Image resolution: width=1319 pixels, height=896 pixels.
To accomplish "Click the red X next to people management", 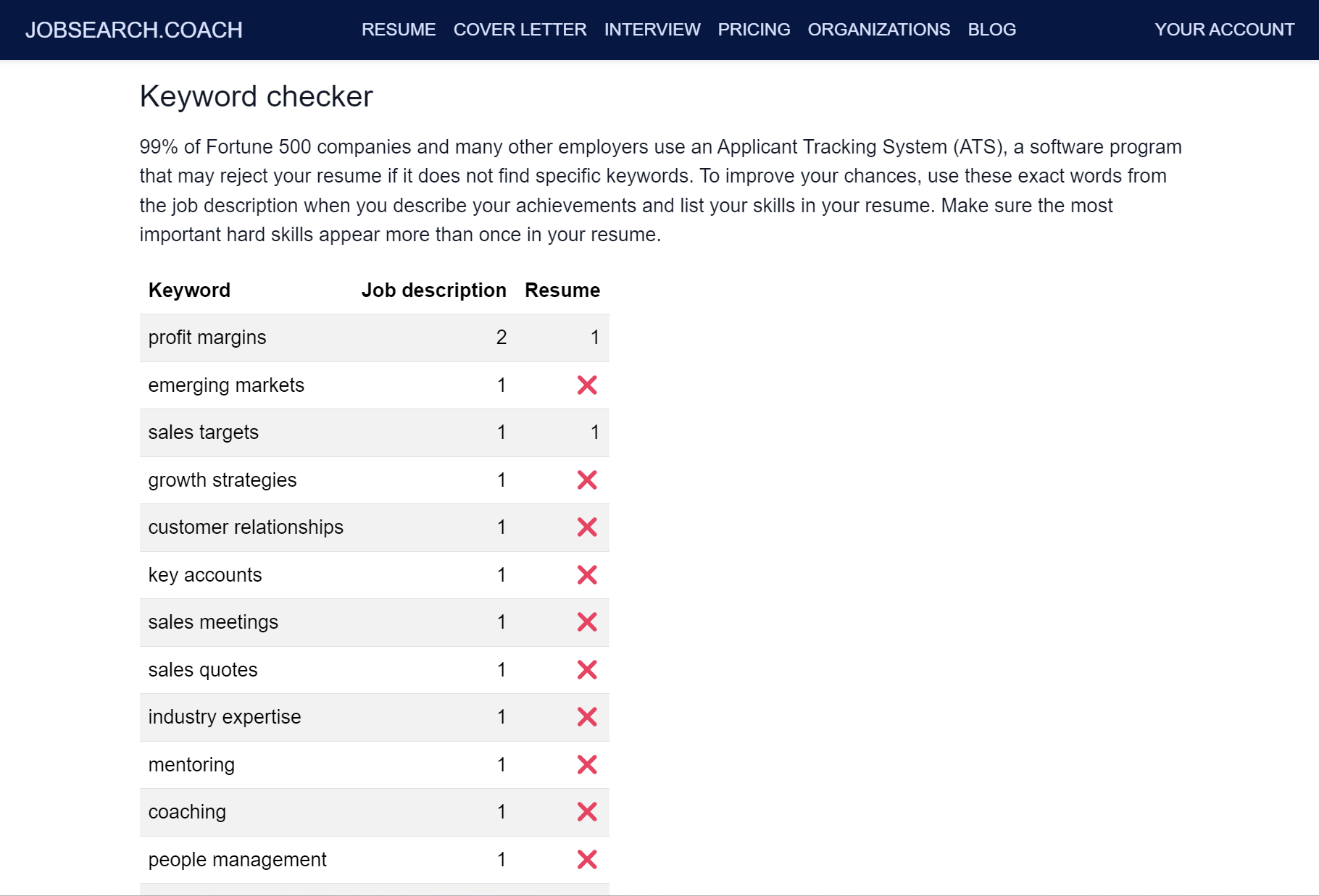I will coord(587,859).
